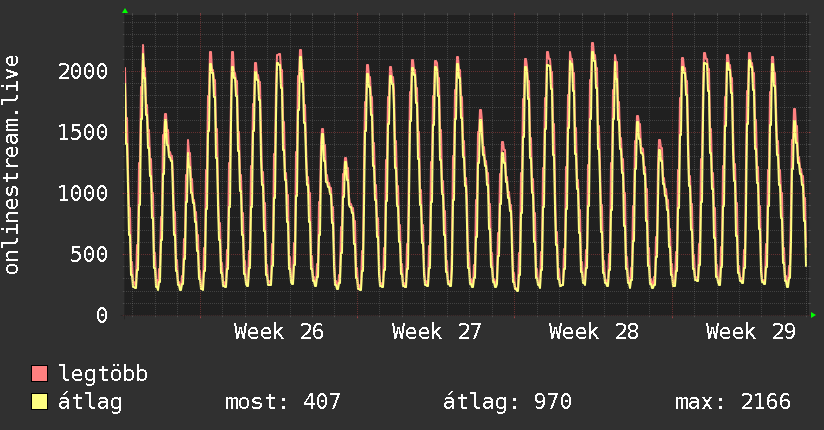The width and height of the screenshot is (824, 430).
Task: Click the onlinestream.live vertical axis title
Action: (x=12, y=165)
